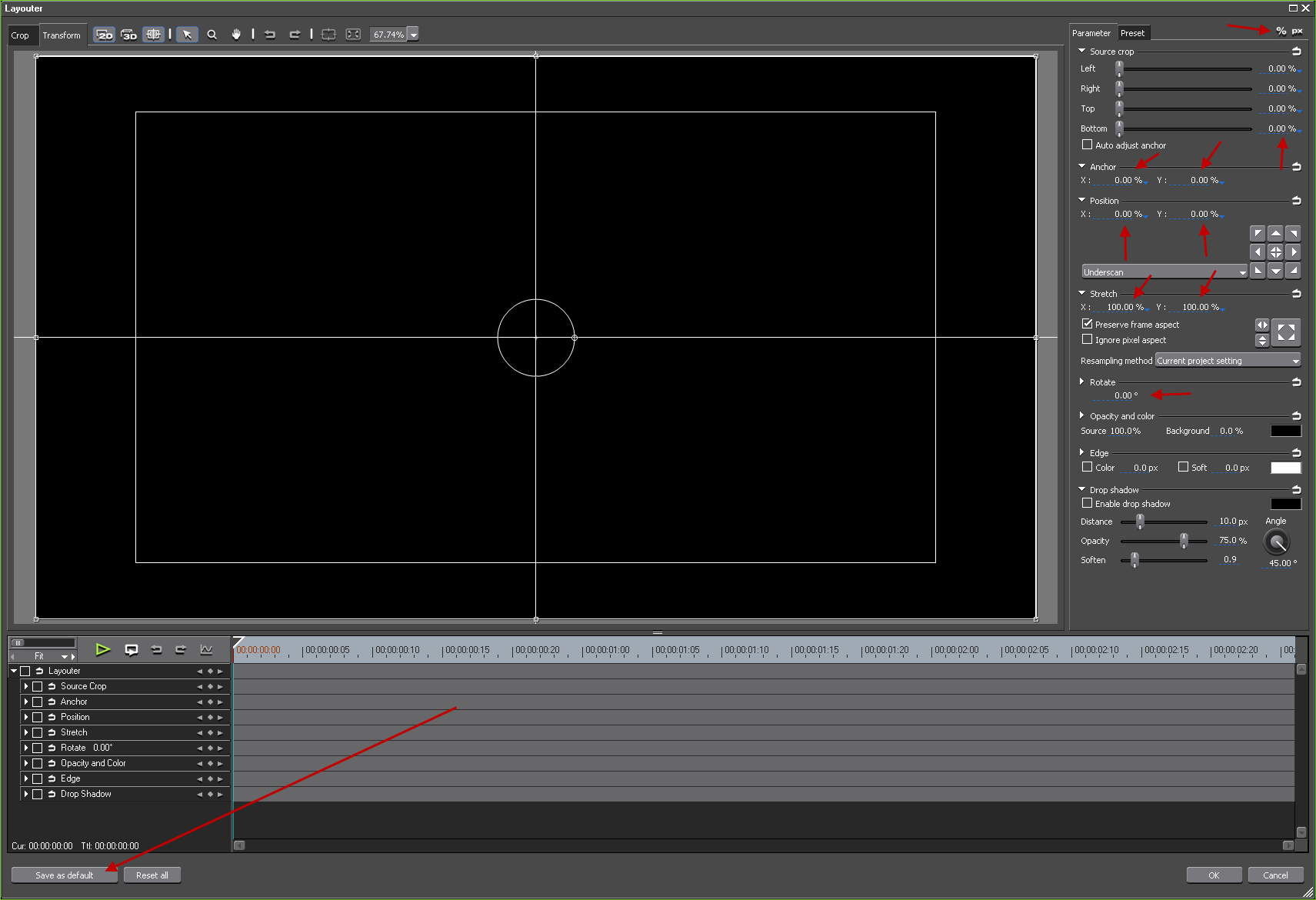This screenshot has height=900, width=1316.
Task: Click the Edge color white swatch
Action: point(1285,468)
